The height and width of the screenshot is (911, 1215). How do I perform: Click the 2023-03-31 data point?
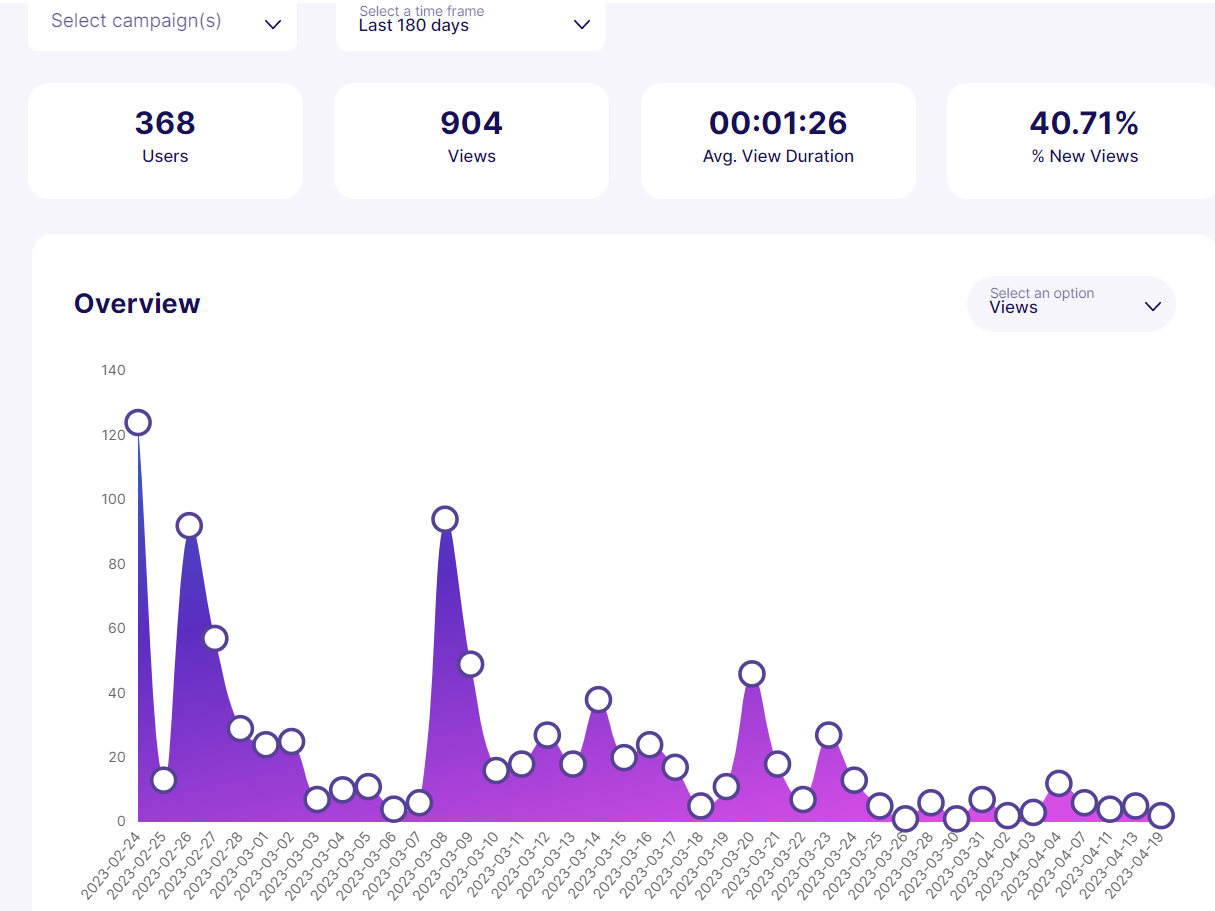click(x=982, y=799)
